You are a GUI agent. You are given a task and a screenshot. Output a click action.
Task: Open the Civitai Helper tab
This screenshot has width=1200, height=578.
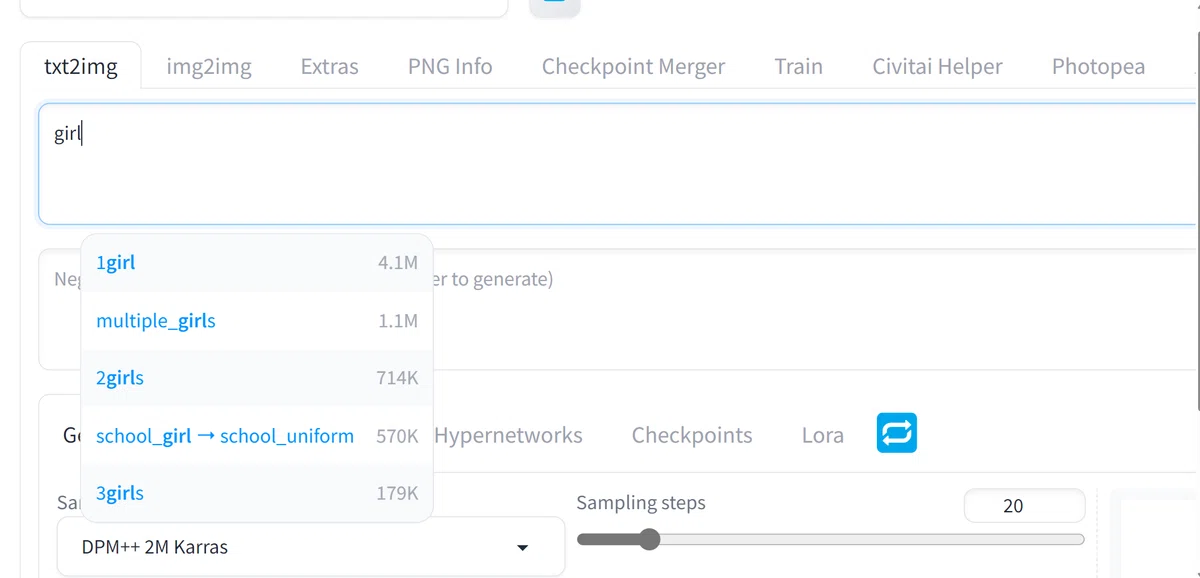click(x=937, y=67)
